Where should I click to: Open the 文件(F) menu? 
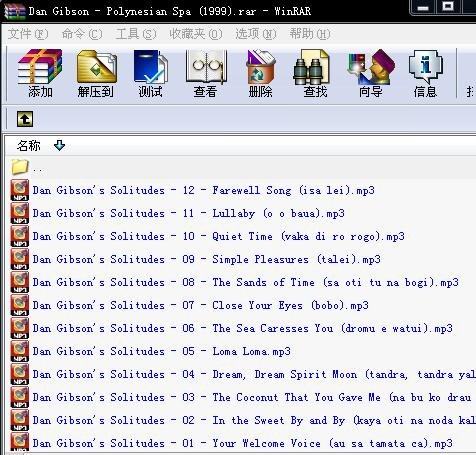pyautogui.click(x=28, y=34)
